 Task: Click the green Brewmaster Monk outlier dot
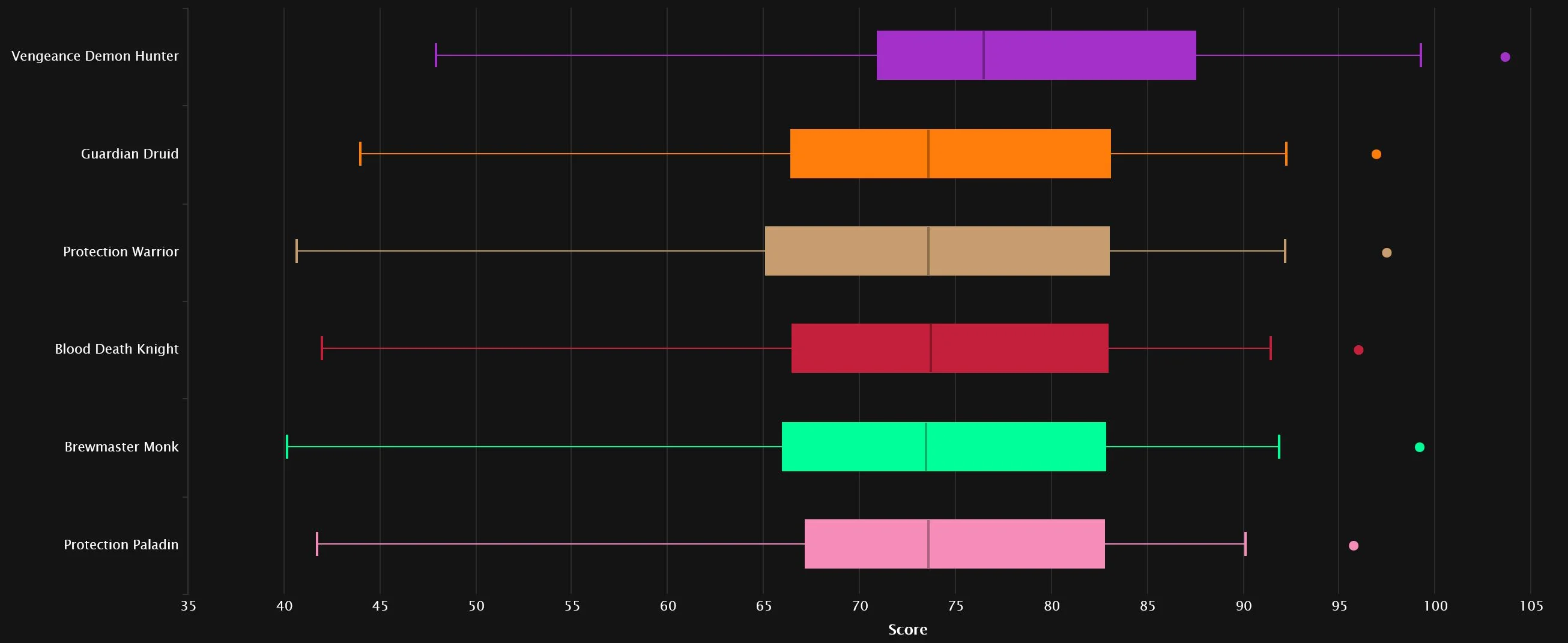tap(1420, 447)
